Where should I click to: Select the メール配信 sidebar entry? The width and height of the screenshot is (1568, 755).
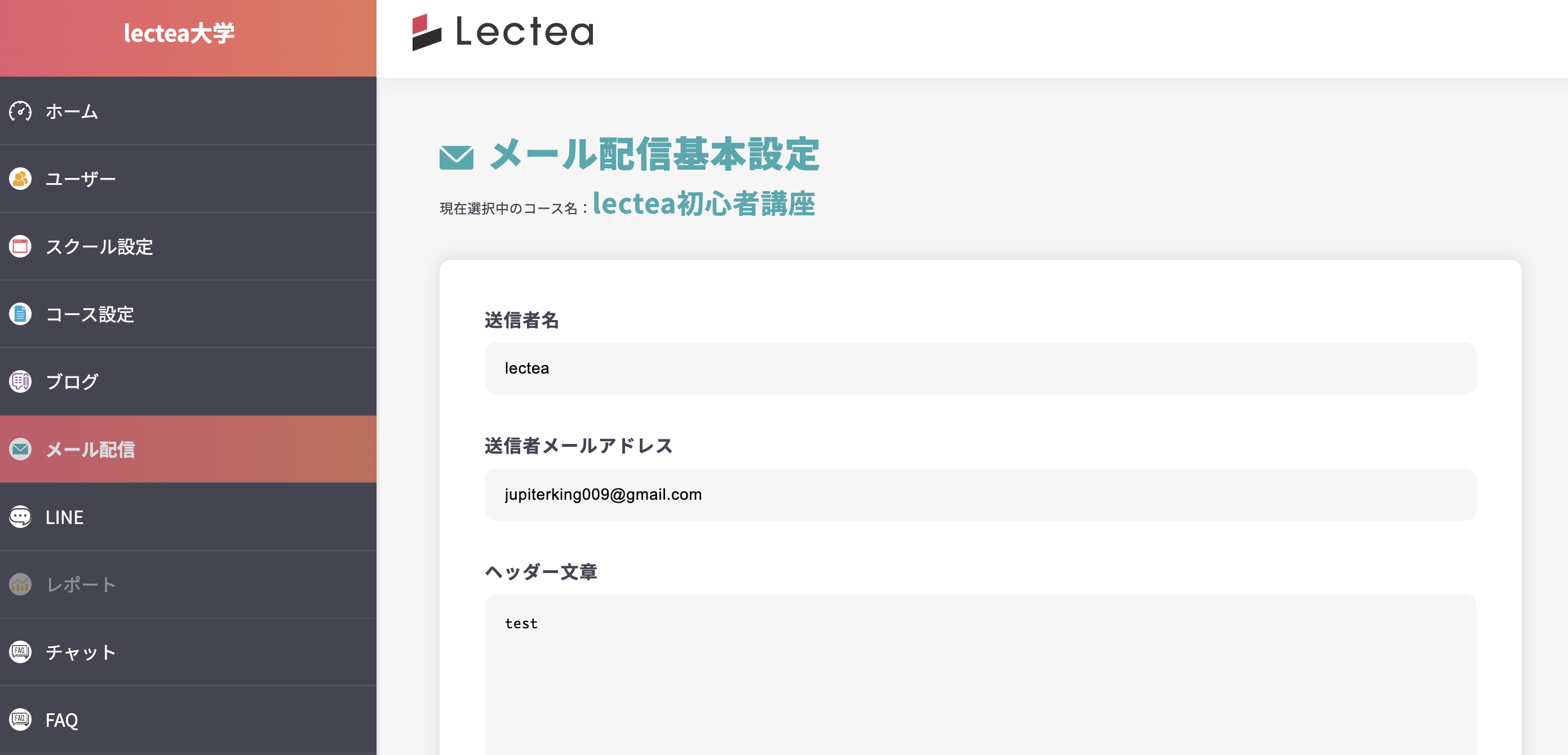coord(91,450)
